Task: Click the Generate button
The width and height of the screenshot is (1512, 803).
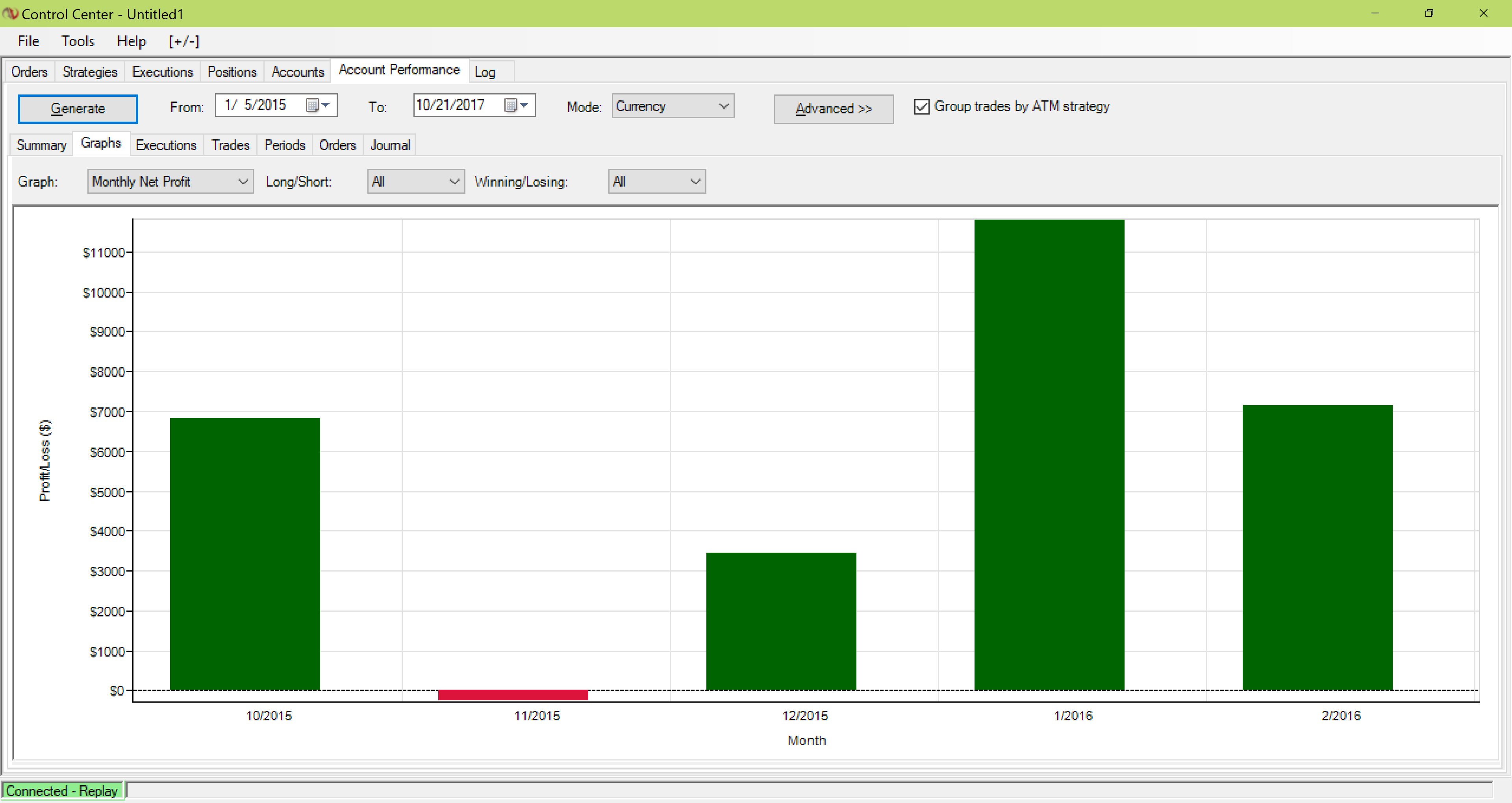Action: [x=78, y=109]
